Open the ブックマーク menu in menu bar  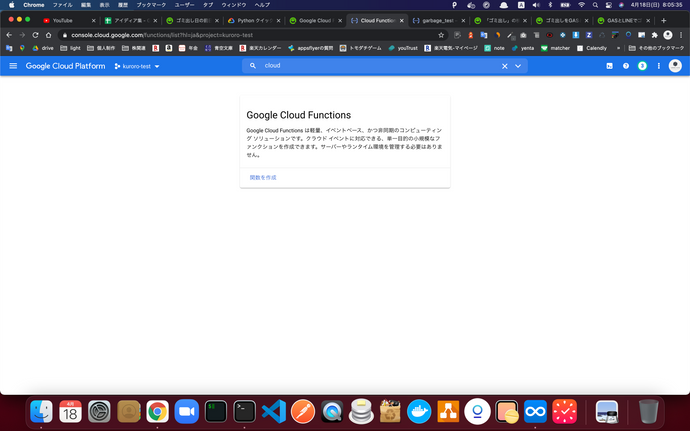[x=151, y=5]
